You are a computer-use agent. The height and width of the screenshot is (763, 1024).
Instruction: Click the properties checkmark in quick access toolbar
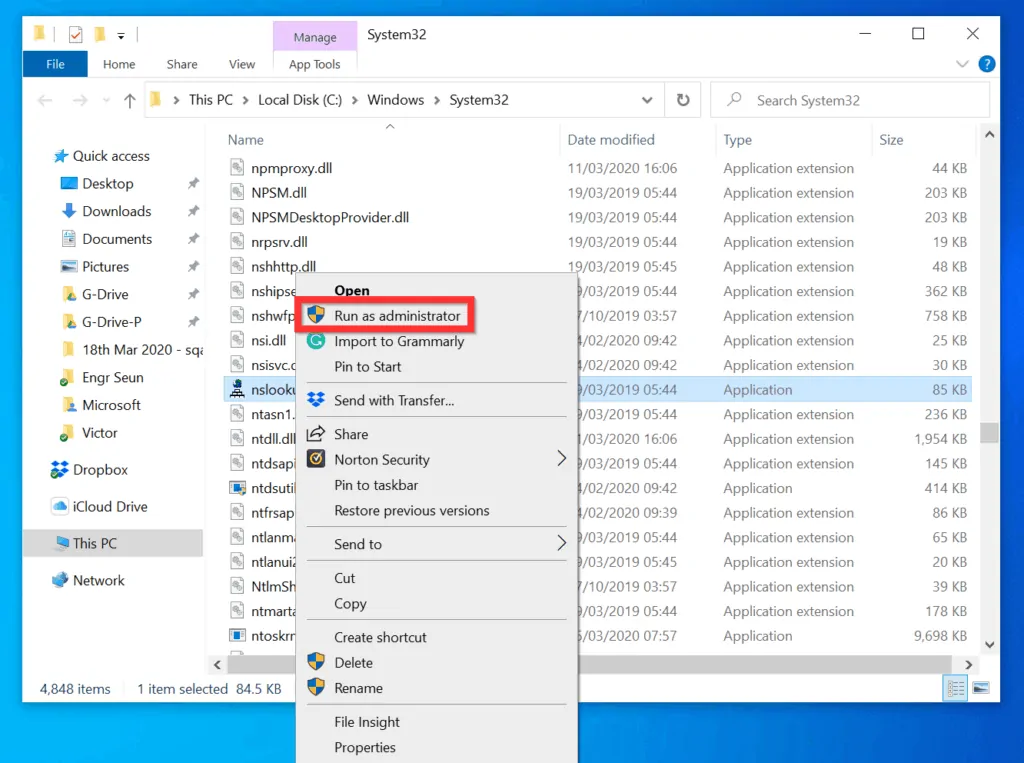point(75,35)
